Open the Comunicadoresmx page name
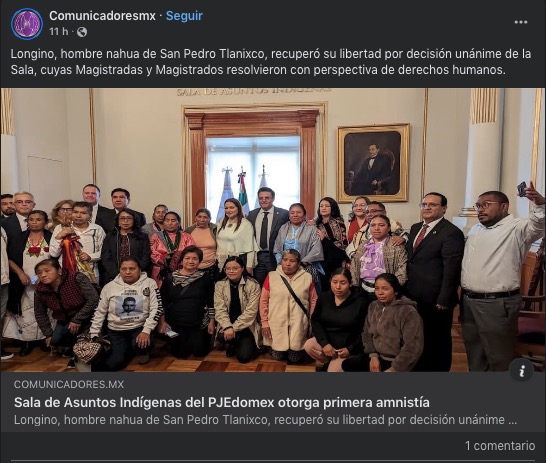The height and width of the screenshot is (463, 546). [102, 16]
